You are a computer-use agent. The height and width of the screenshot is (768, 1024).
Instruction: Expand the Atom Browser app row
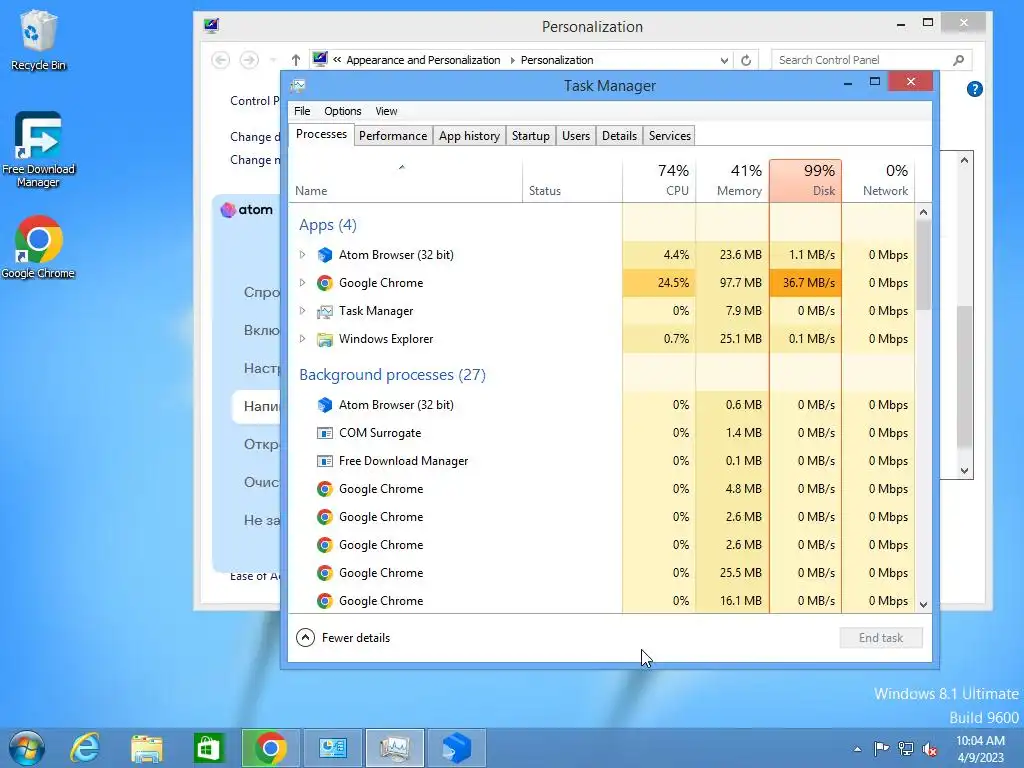pyautogui.click(x=302, y=255)
